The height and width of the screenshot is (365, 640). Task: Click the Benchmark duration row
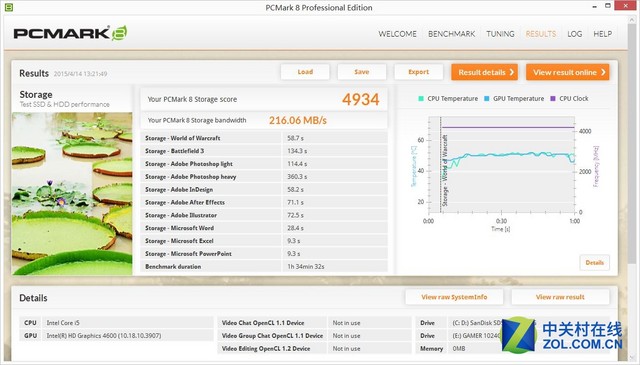pyautogui.click(x=264, y=267)
